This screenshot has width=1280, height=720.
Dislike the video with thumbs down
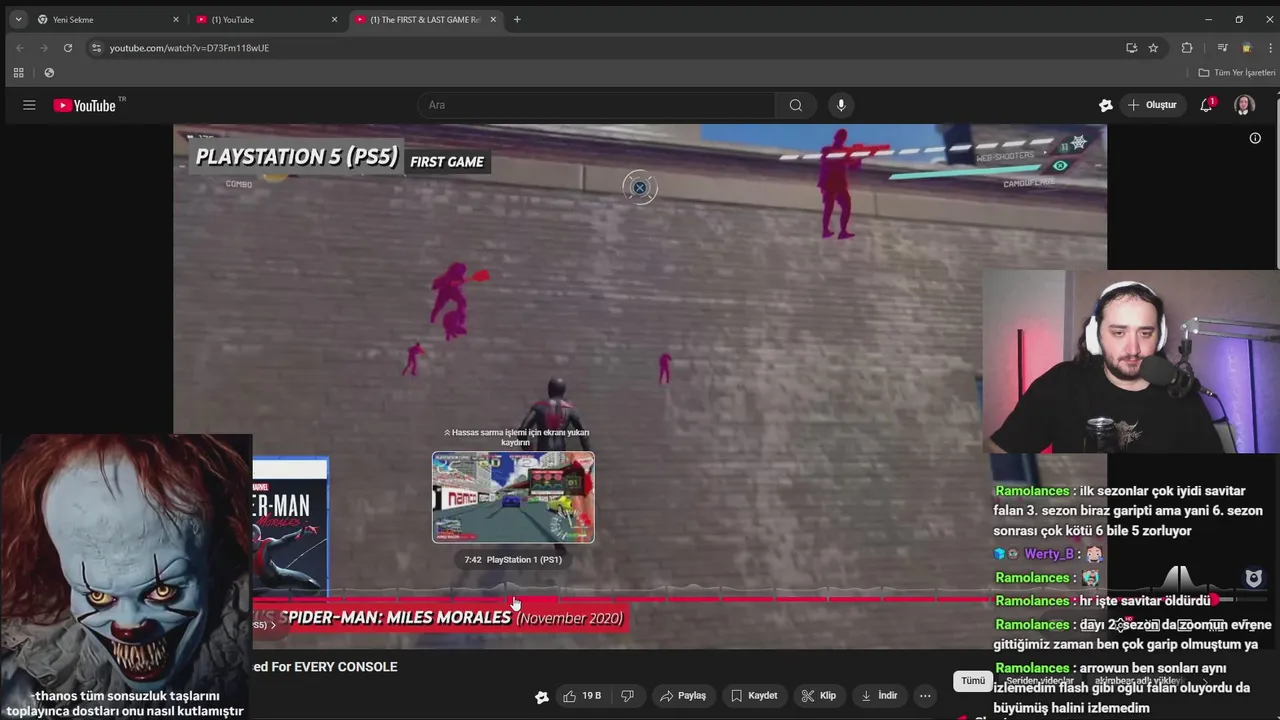[x=628, y=696]
